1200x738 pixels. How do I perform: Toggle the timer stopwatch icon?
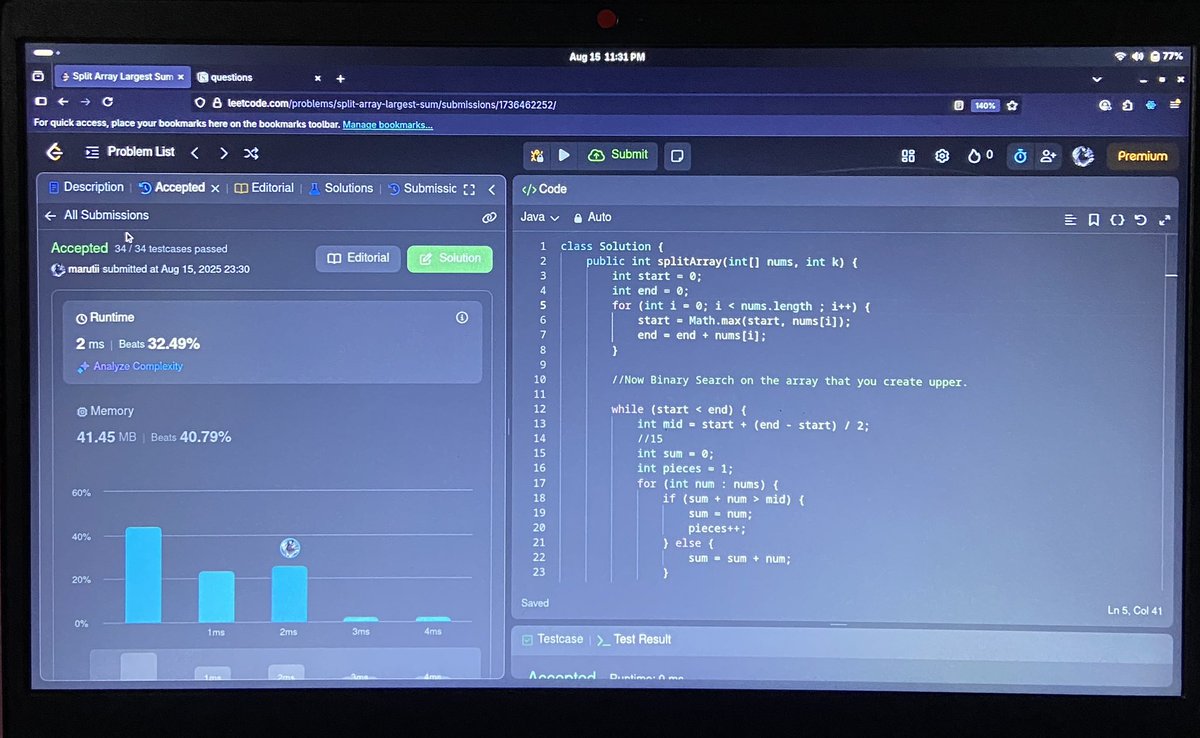1020,156
